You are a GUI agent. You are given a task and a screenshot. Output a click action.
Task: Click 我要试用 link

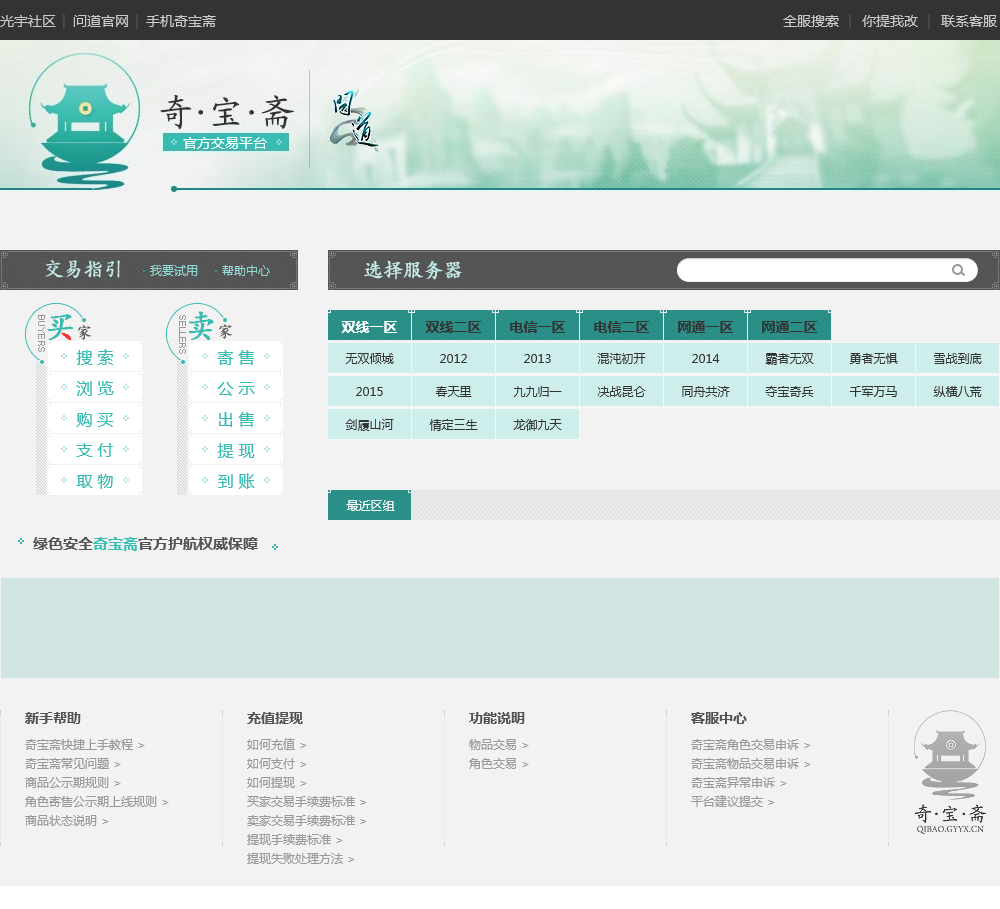(x=173, y=270)
